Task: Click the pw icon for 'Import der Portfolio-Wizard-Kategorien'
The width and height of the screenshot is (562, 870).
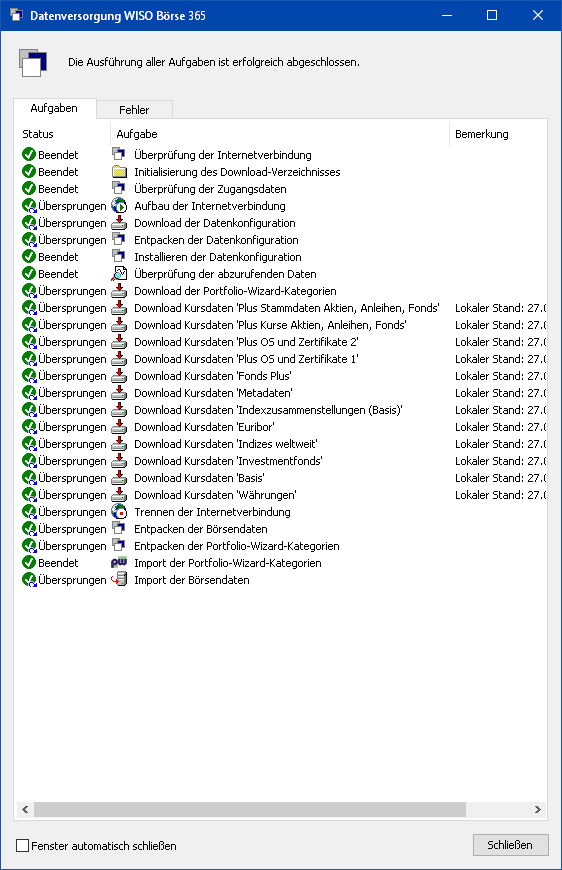Action: click(x=119, y=563)
